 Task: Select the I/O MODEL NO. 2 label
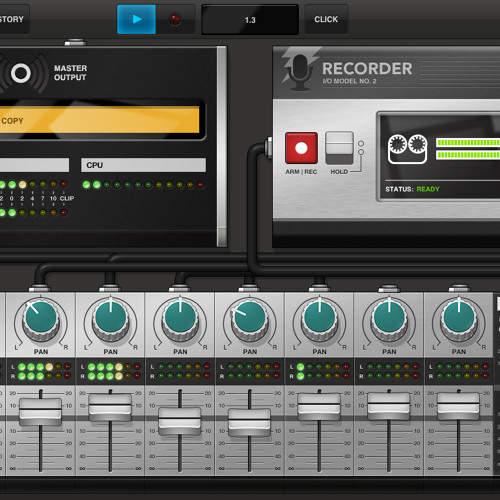[349, 81]
